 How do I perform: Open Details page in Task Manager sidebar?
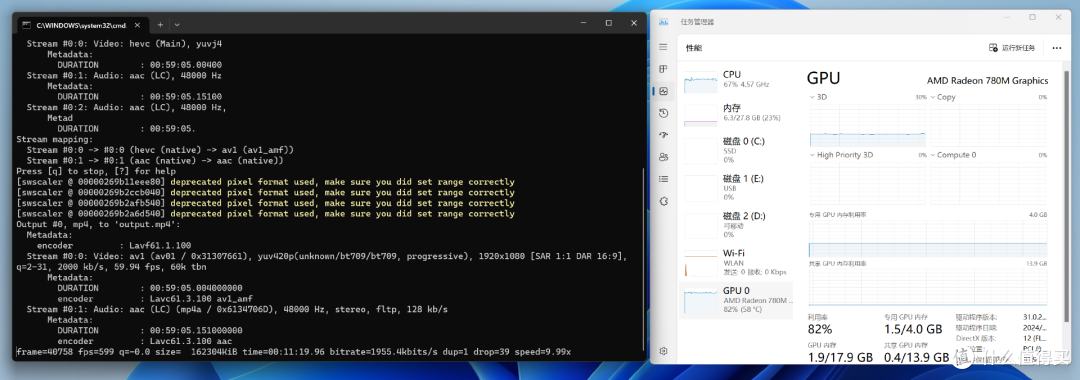pyautogui.click(x=663, y=179)
